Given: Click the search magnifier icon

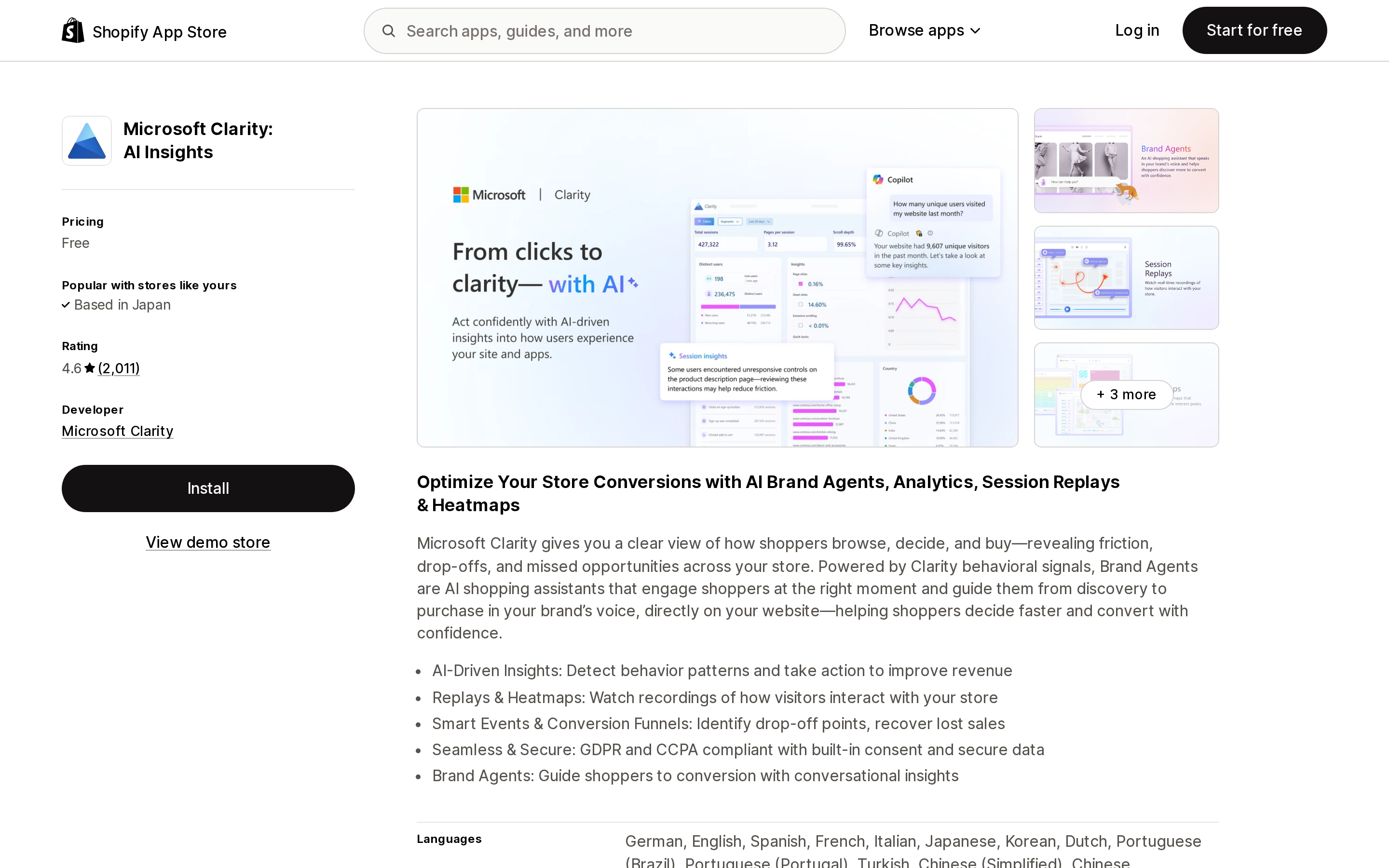Looking at the screenshot, I should 389,31.
